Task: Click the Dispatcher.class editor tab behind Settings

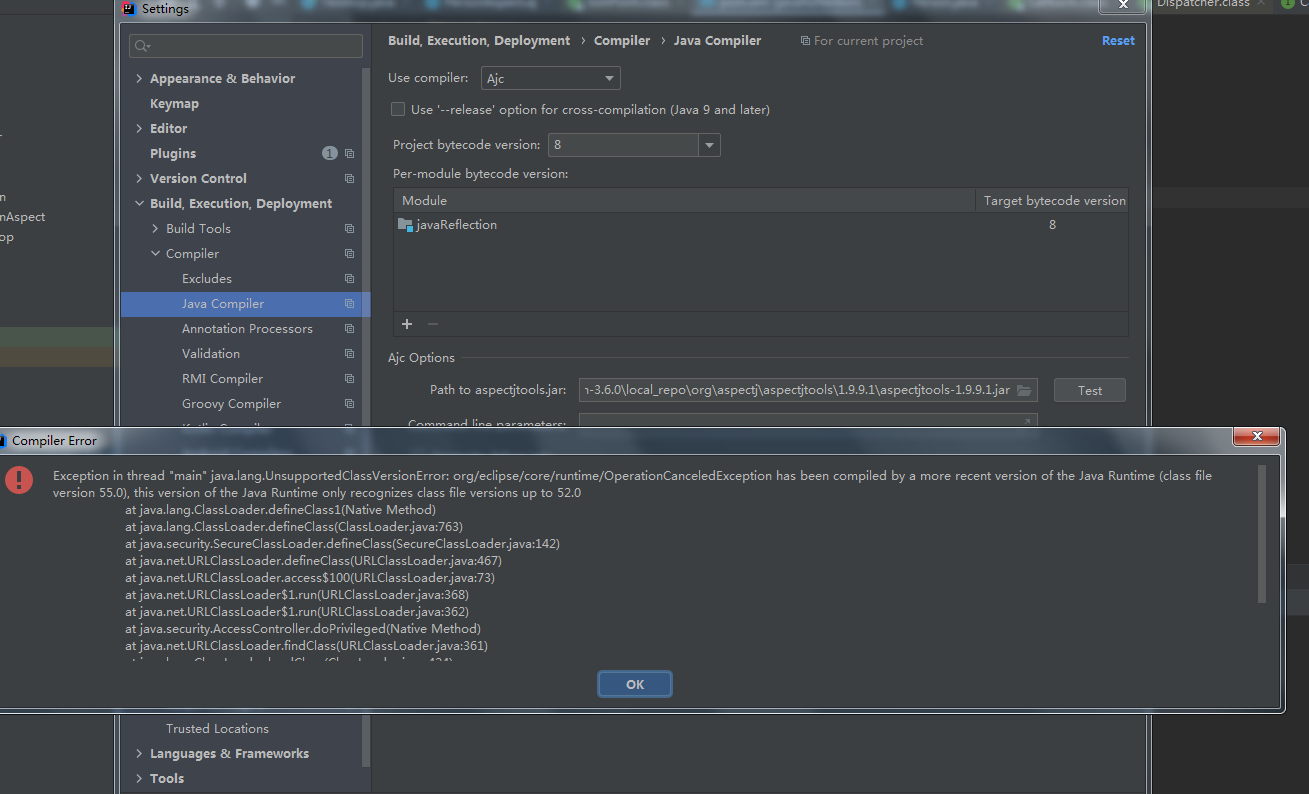Action: (1203, 4)
